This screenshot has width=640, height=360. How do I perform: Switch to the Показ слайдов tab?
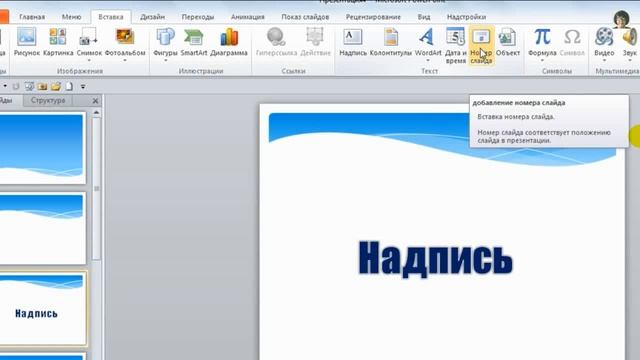tap(305, 17)
